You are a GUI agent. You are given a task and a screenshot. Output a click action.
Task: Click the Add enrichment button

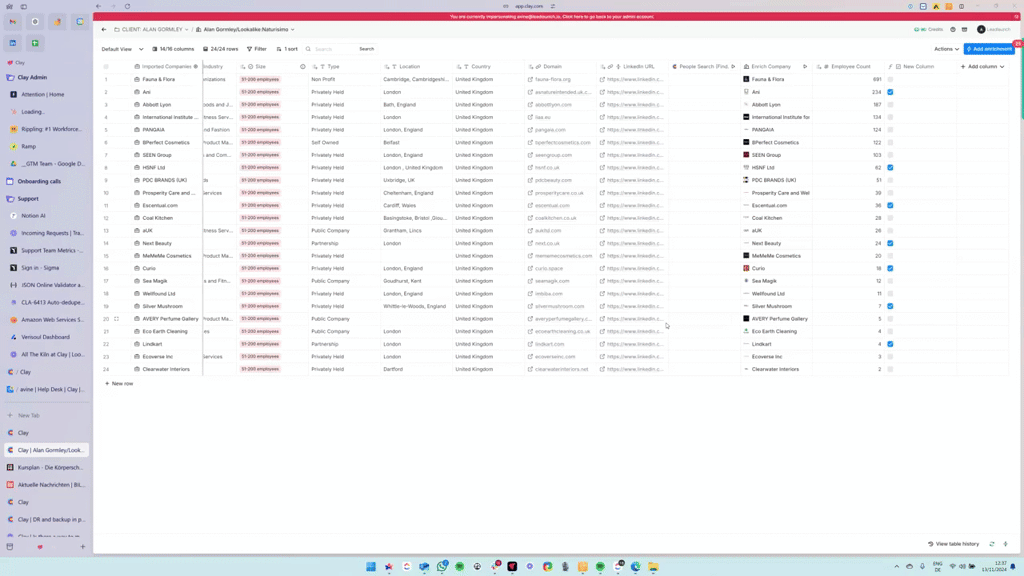coord(989,49)
